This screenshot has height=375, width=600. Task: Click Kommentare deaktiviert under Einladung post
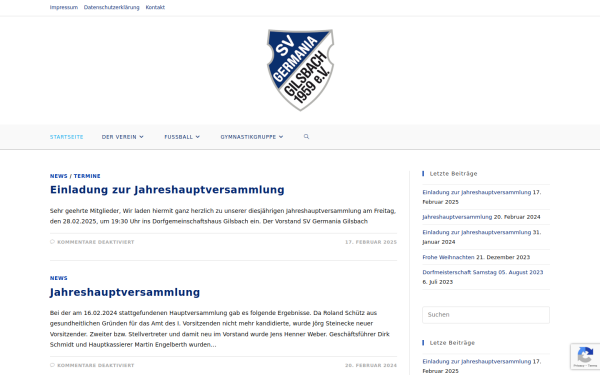(96, 242)
